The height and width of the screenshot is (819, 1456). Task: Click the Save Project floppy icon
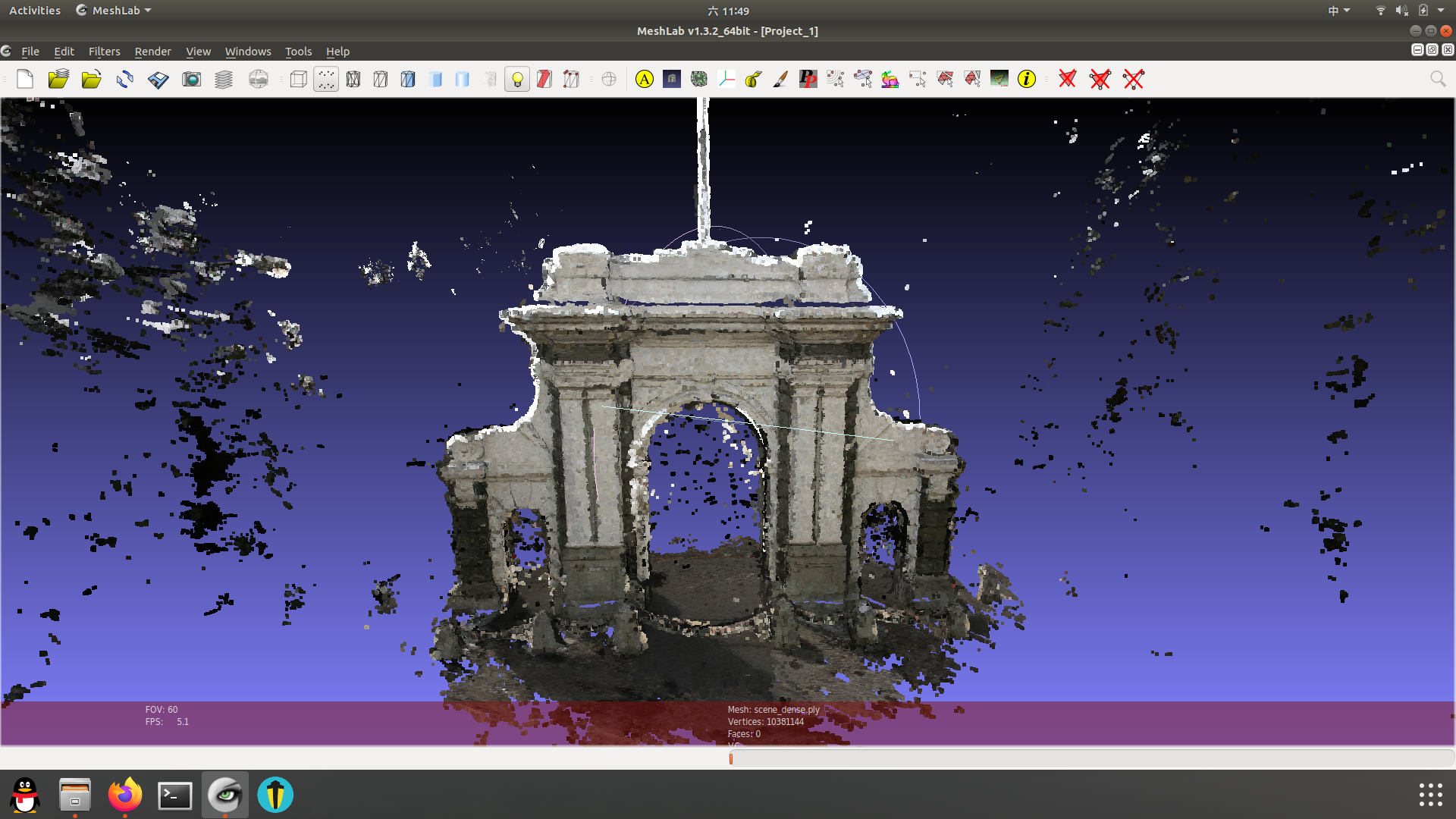pos(158,79)
